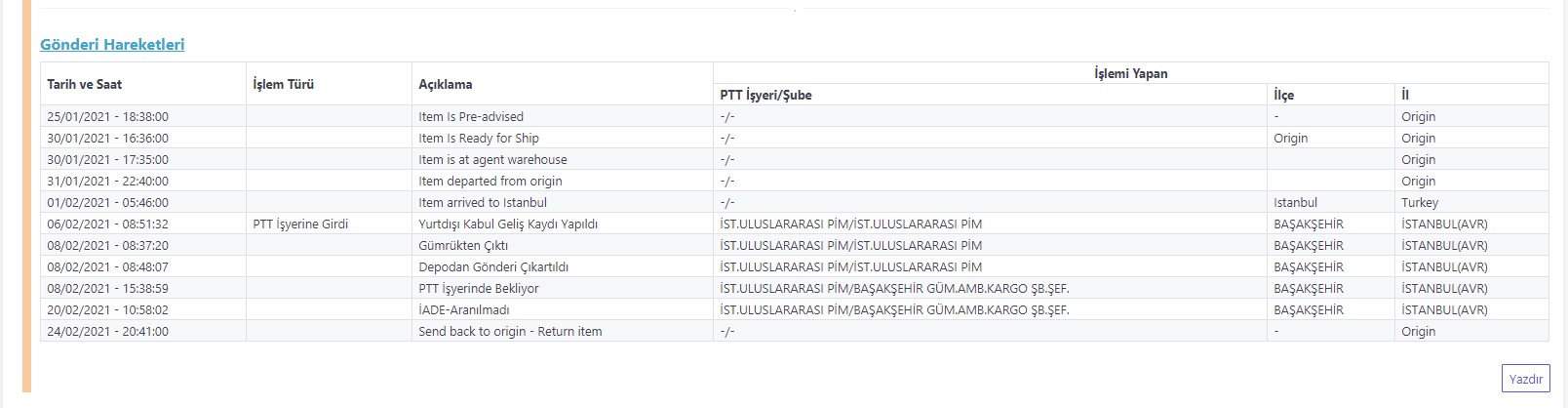The width and height of the screenshot is (1568, 408).
Task: Click the Gönderi Hareketleri heading link
Action: [x=112, y=44]
